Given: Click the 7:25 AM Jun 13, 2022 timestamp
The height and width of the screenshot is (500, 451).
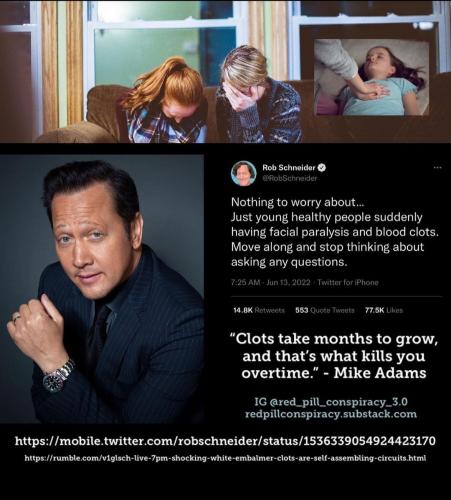Looking at the screenshot, I should 270,282.
